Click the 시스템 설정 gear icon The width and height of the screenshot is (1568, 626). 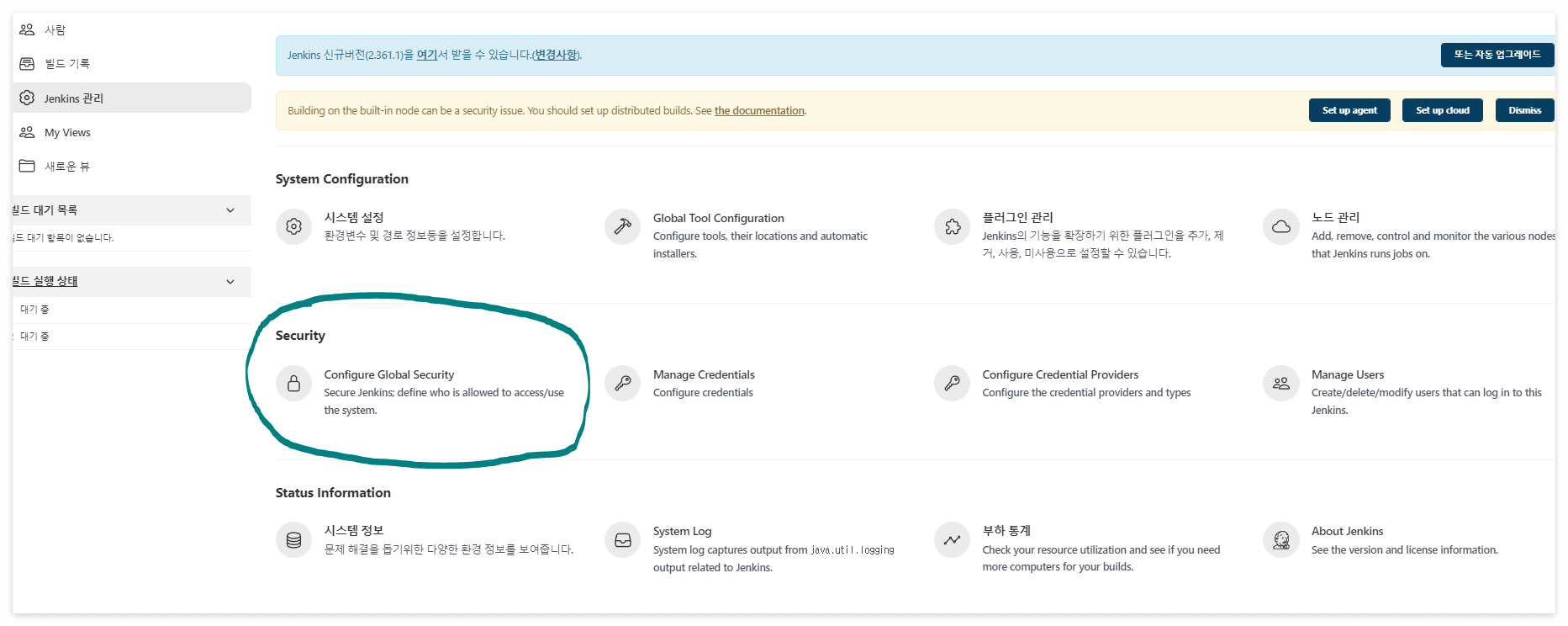click(x=293, y=226)
